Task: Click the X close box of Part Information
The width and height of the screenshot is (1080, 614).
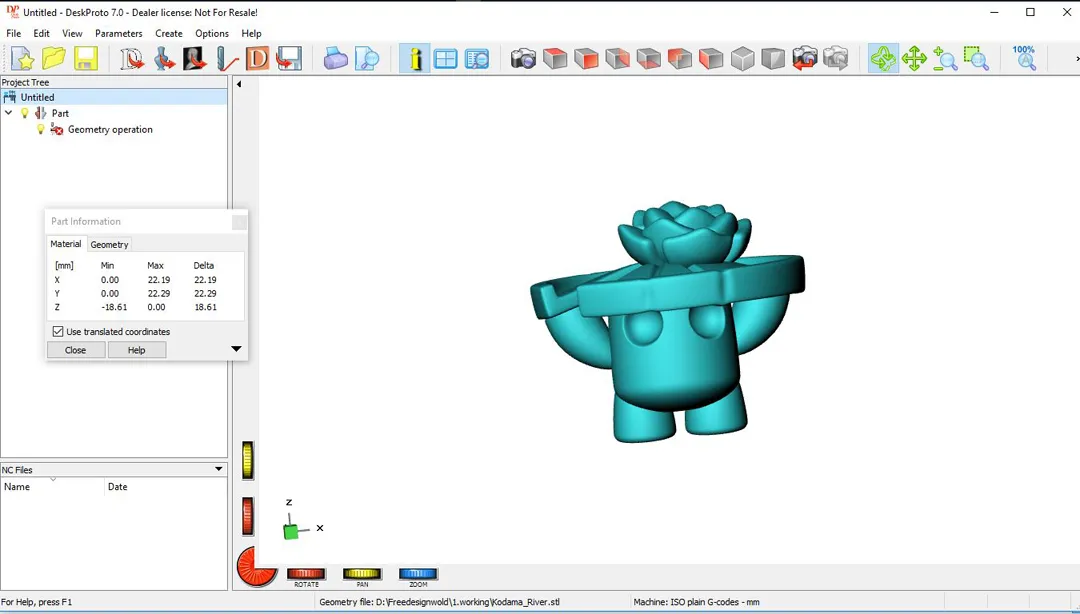Action: 239,222
